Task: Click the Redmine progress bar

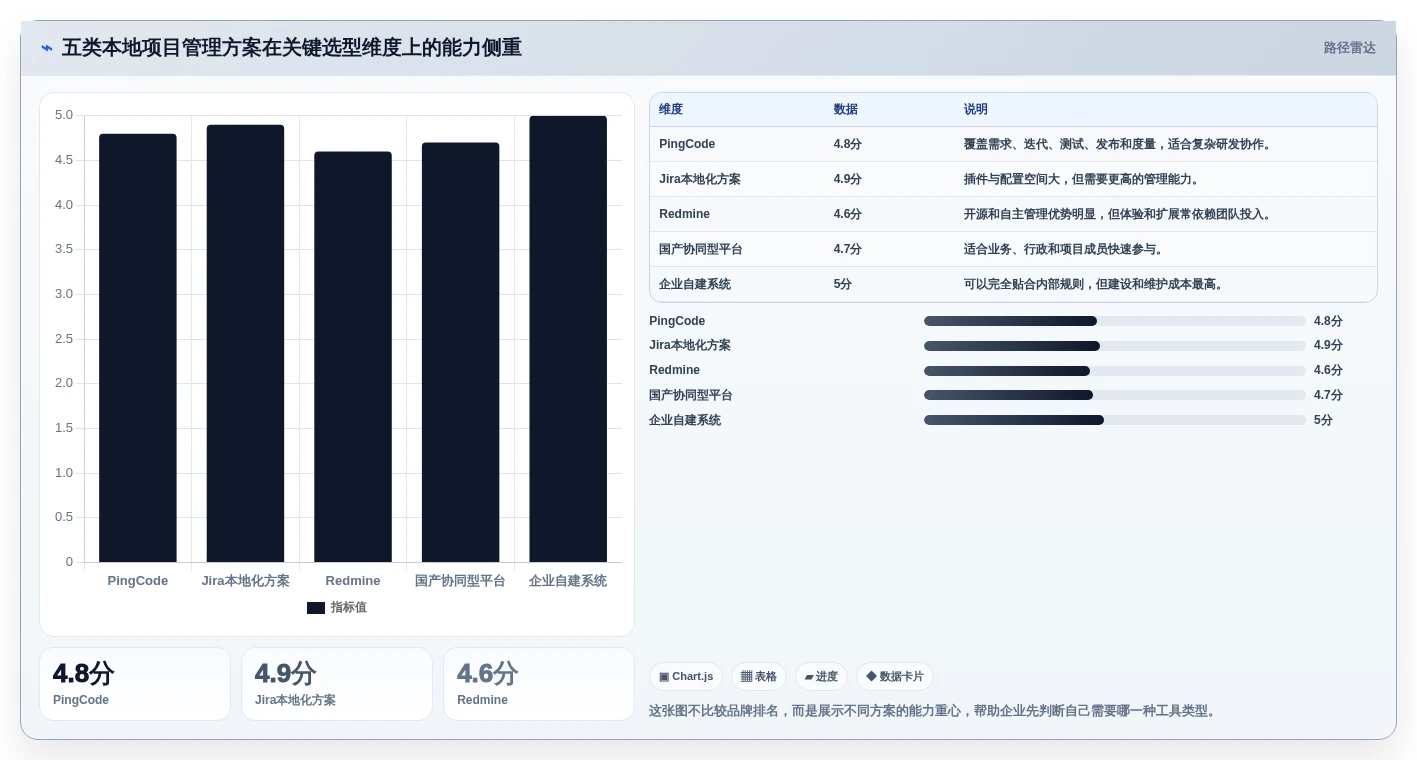Action: click(1115, 371)
